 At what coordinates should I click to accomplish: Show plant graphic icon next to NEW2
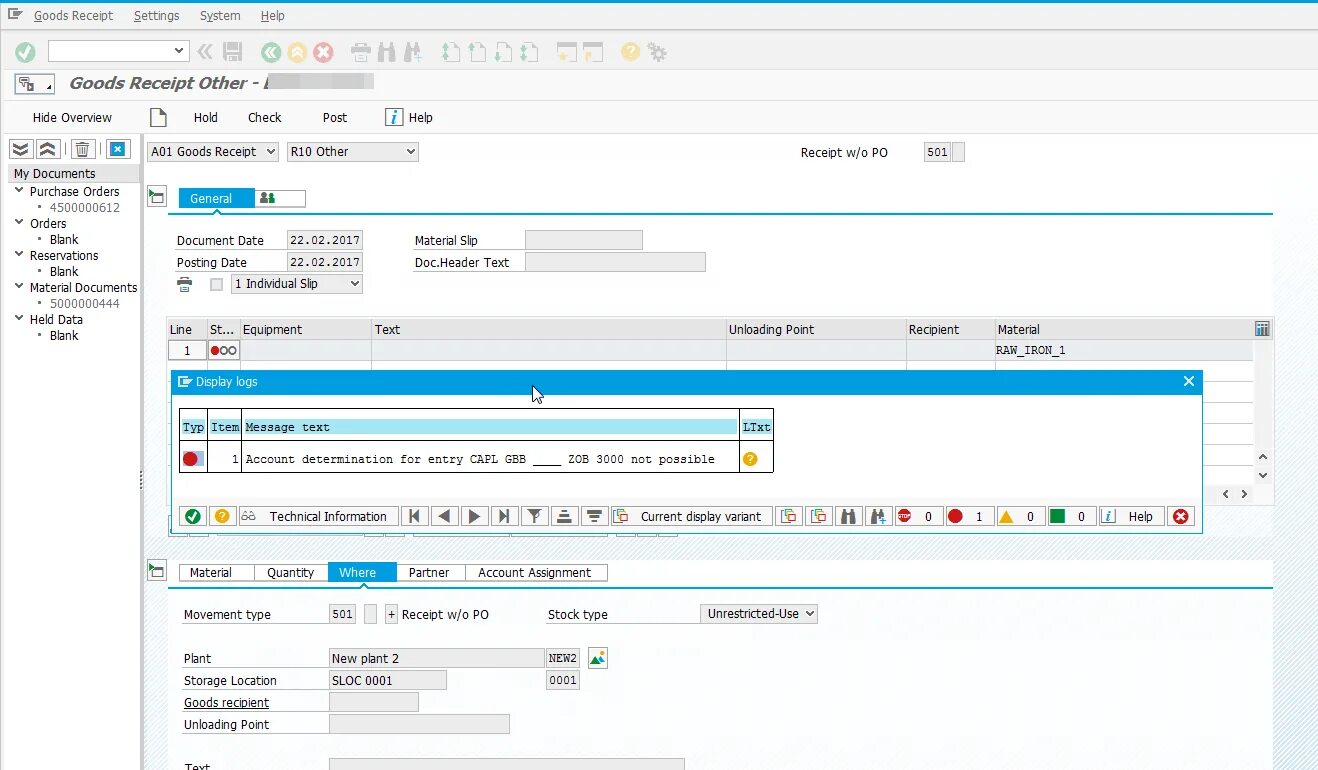(x=597, y=657)
